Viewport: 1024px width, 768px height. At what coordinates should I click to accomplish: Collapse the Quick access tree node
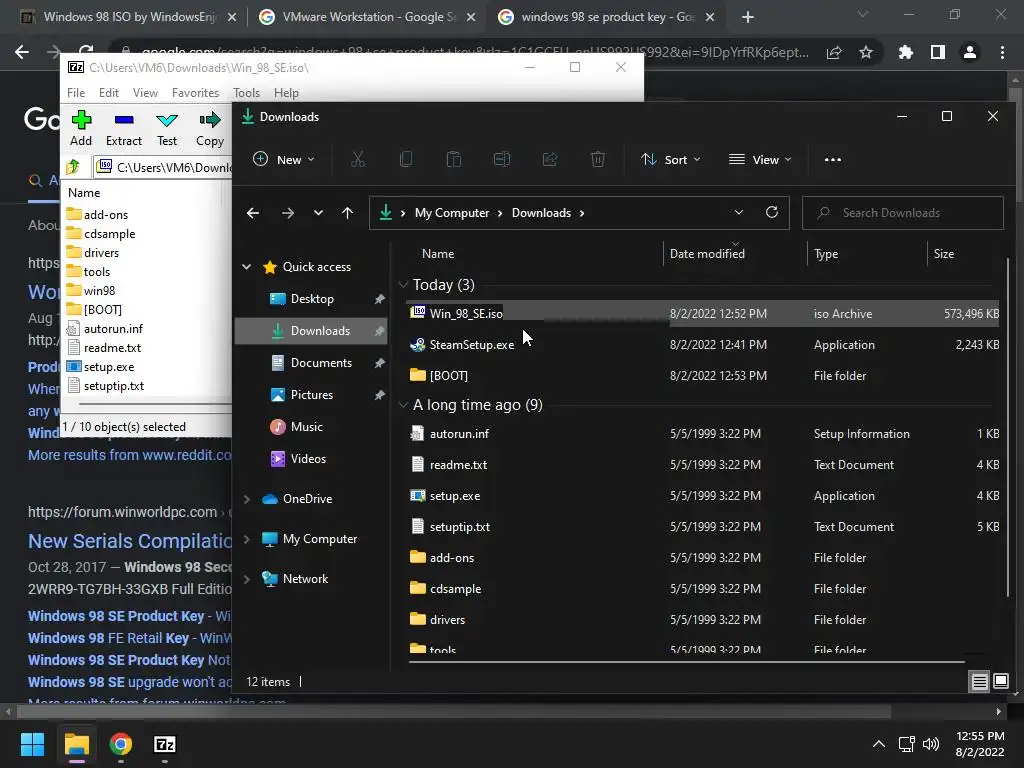tap(247, 266)
